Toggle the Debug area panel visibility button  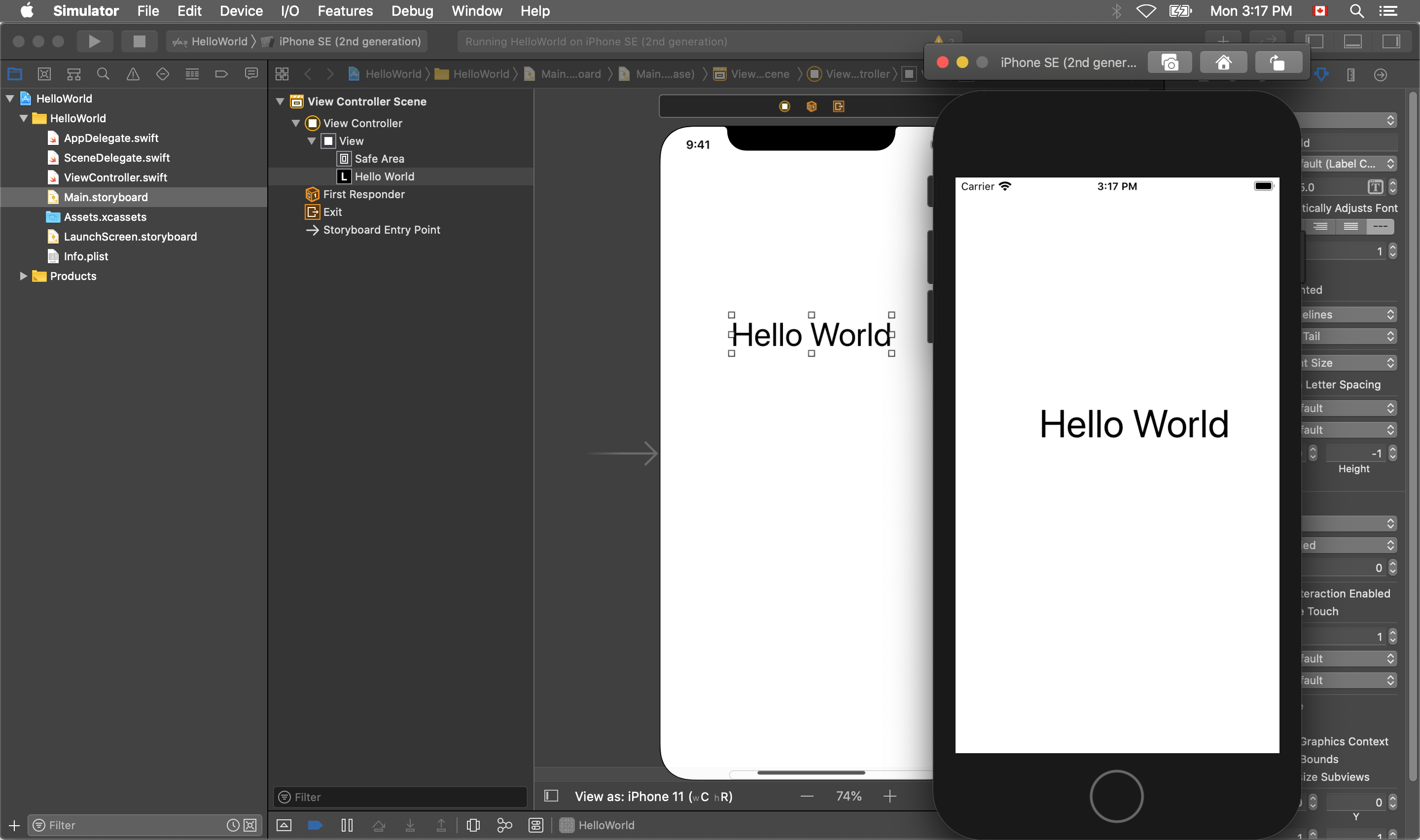pos(1352,41)
